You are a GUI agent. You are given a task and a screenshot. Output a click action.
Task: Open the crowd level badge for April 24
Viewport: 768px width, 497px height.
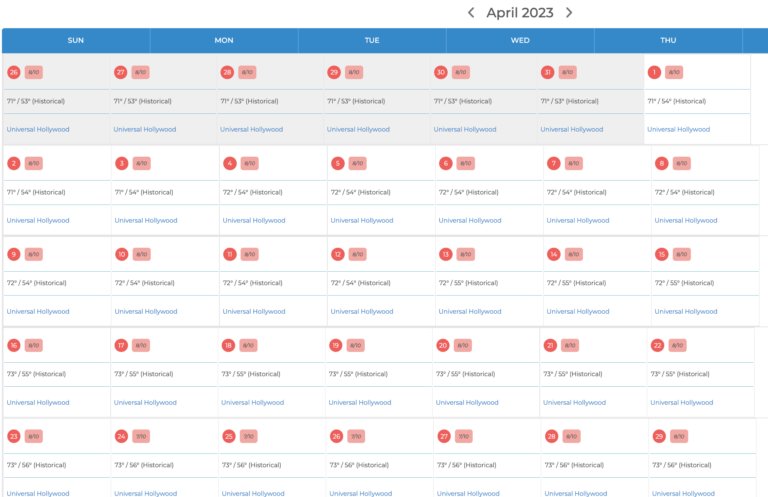[x=141, y=436]
